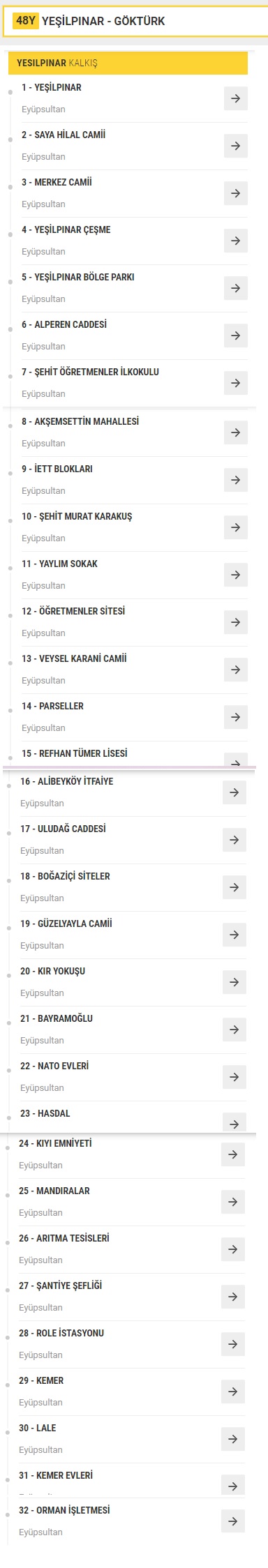Open arrow for Veysel Karani Camii
This screenshot has height=1568, width=268.
(x=236, y=670)
